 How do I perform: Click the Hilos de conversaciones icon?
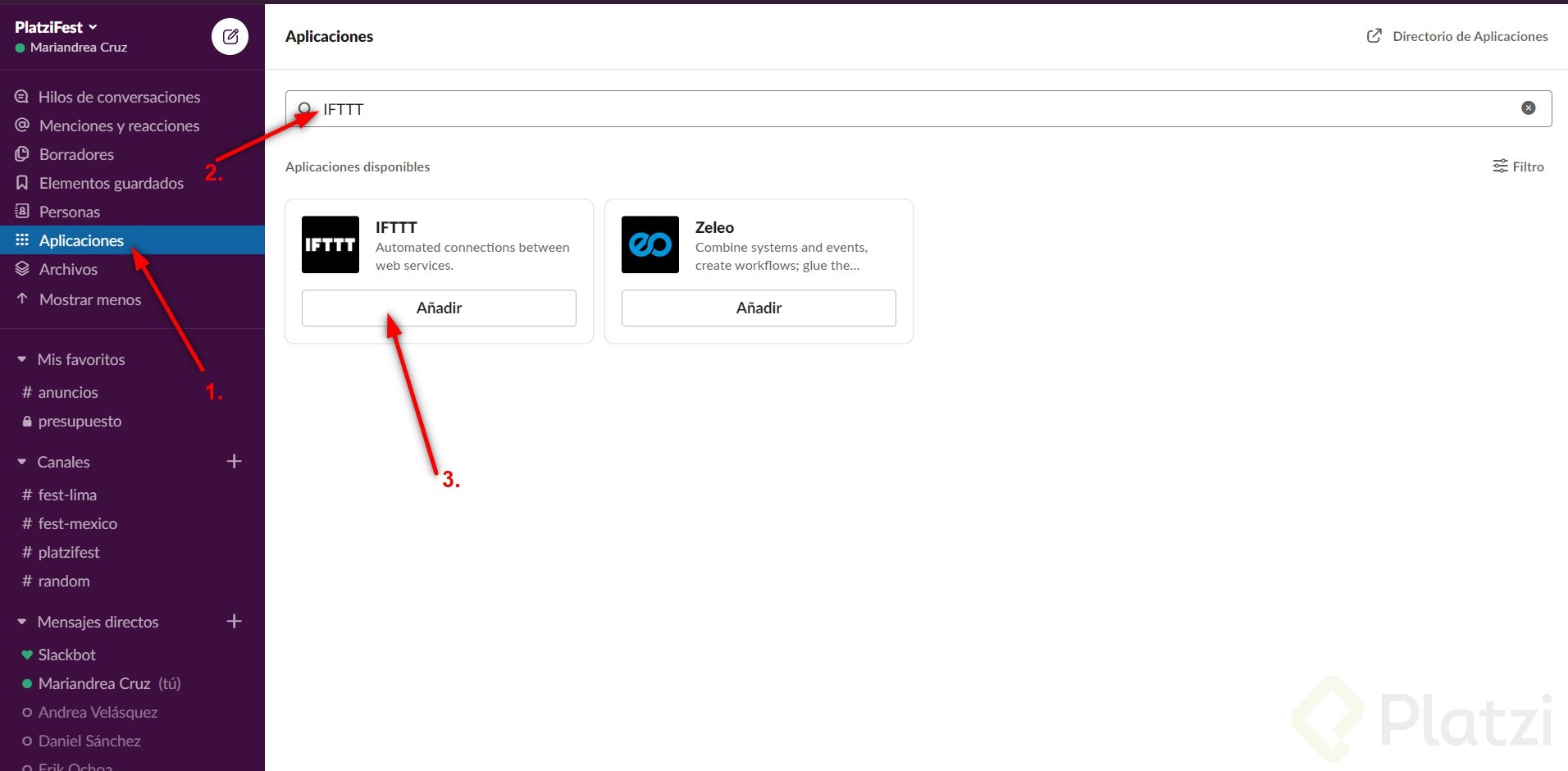(22, 97)
